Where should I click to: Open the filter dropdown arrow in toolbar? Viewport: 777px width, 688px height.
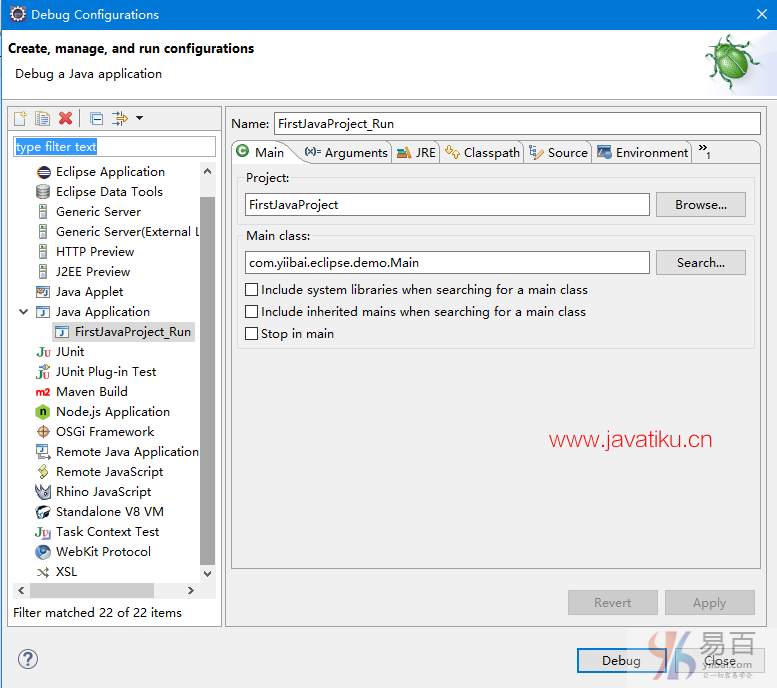pyautogui.click(x=140, y=118)
